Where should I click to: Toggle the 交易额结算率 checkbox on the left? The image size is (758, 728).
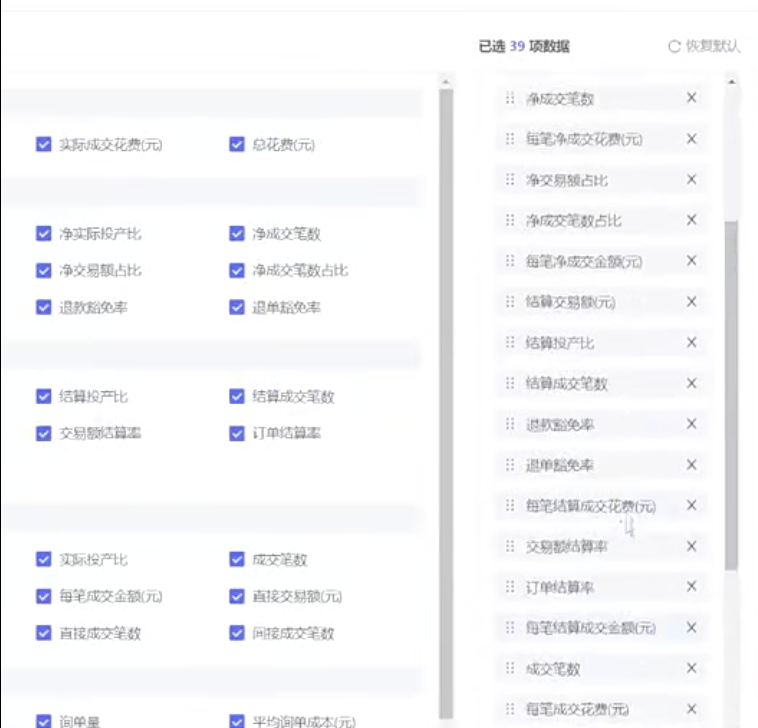(x=44, y=433)
